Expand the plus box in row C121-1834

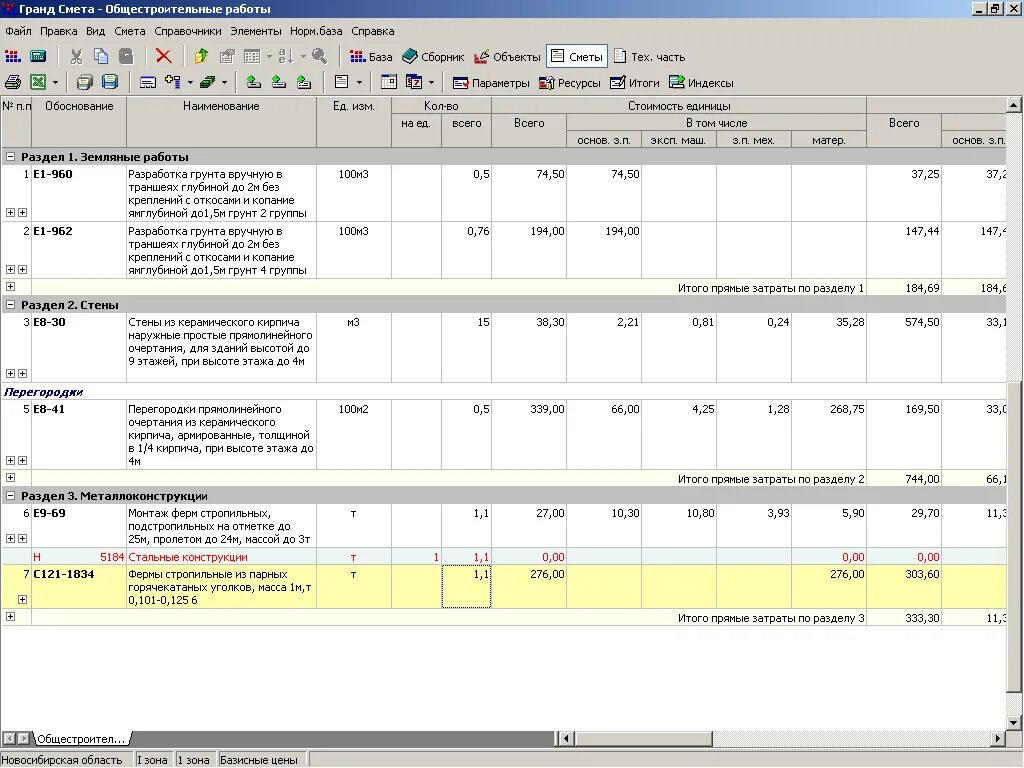click(x=22, y=600)
